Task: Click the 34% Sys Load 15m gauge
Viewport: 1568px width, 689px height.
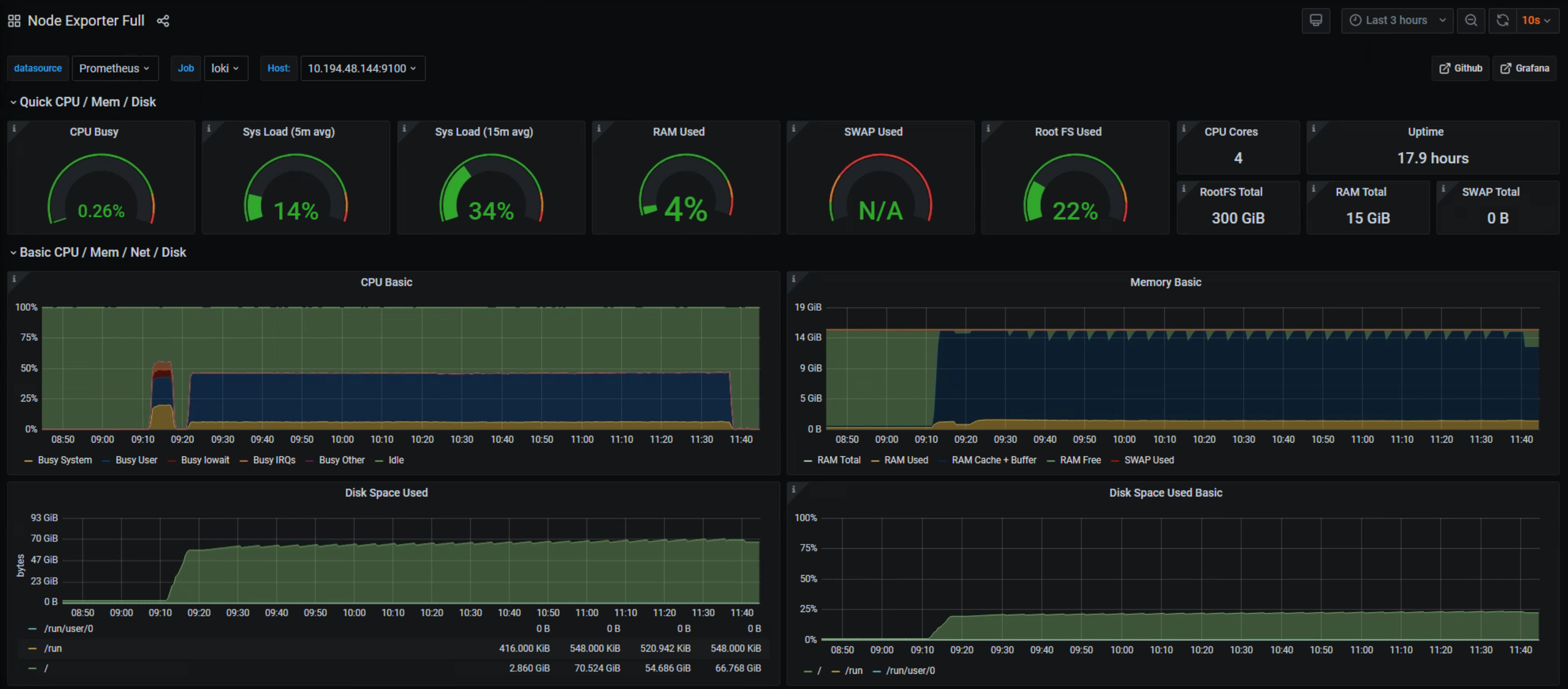Action: (491, 189)
